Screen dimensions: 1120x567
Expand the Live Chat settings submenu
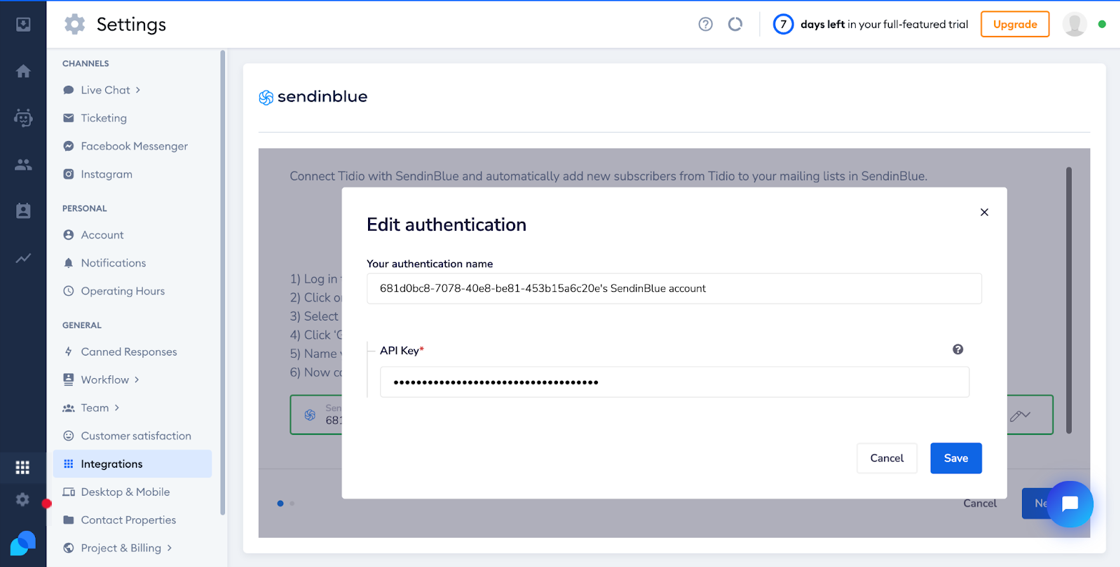[110, 90]
